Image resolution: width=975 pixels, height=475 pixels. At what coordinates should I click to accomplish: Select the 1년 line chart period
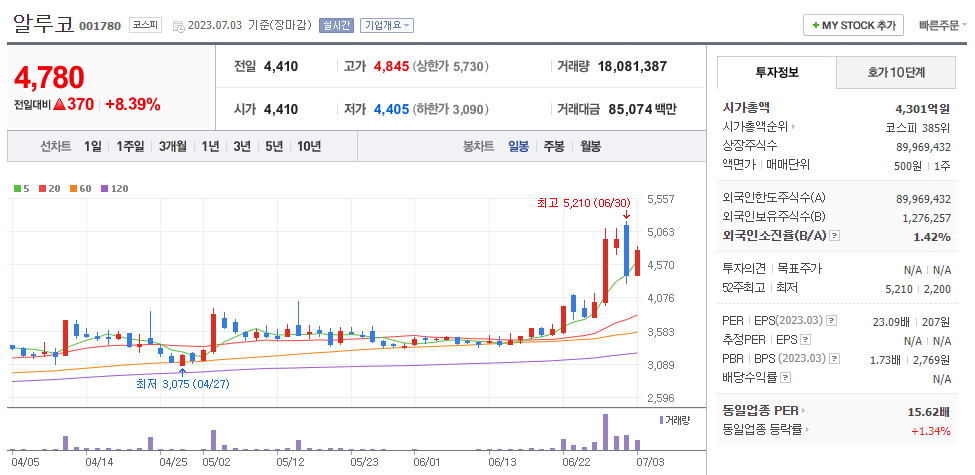(210, 147)
